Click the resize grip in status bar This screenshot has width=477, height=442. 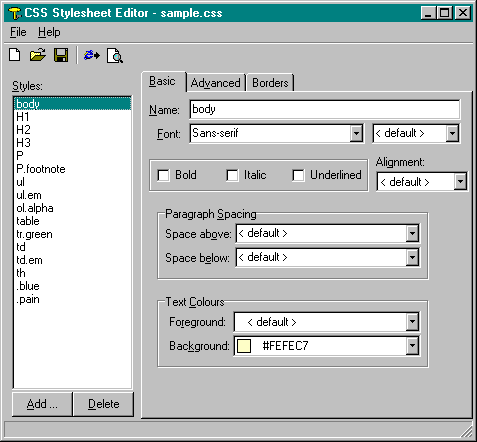tap(467, 431)
